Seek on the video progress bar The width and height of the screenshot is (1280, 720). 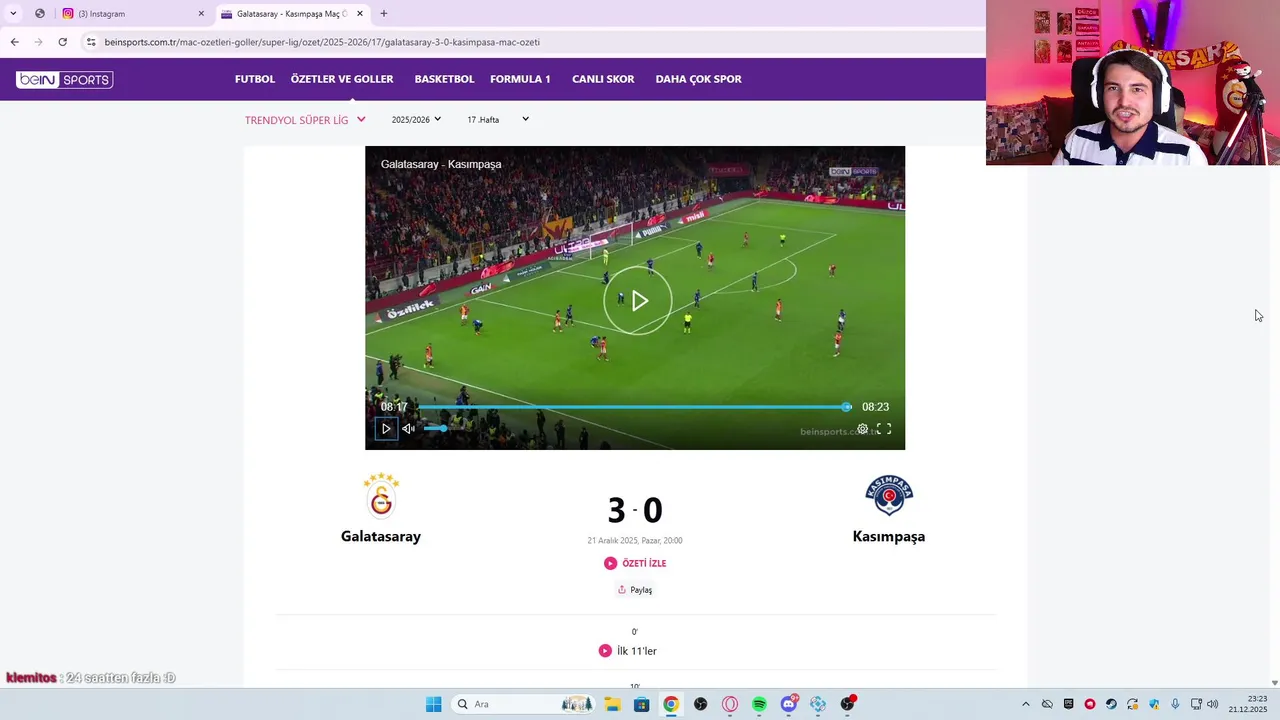(633, 407)
